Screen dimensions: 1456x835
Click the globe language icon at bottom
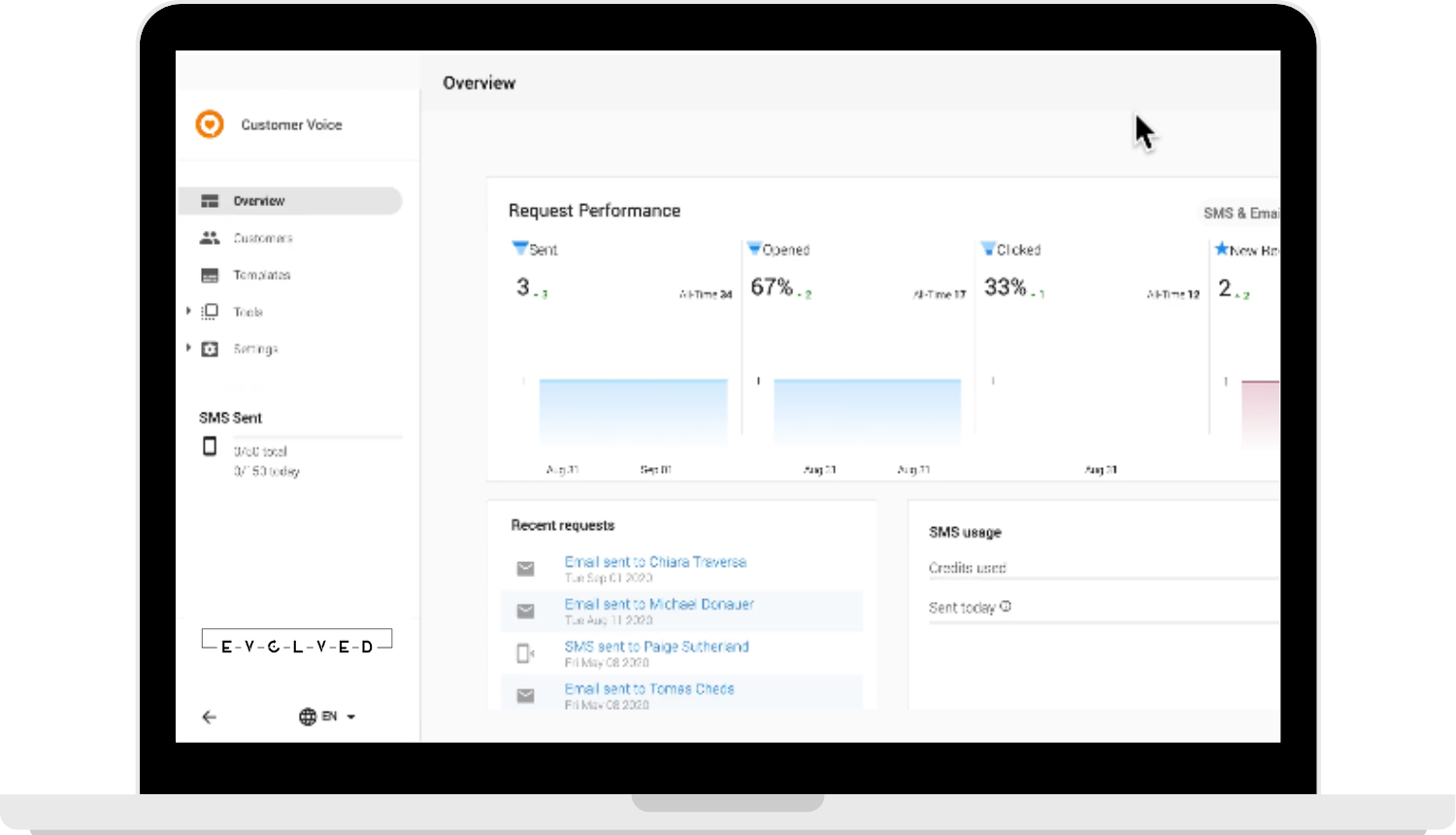point(307,717)
